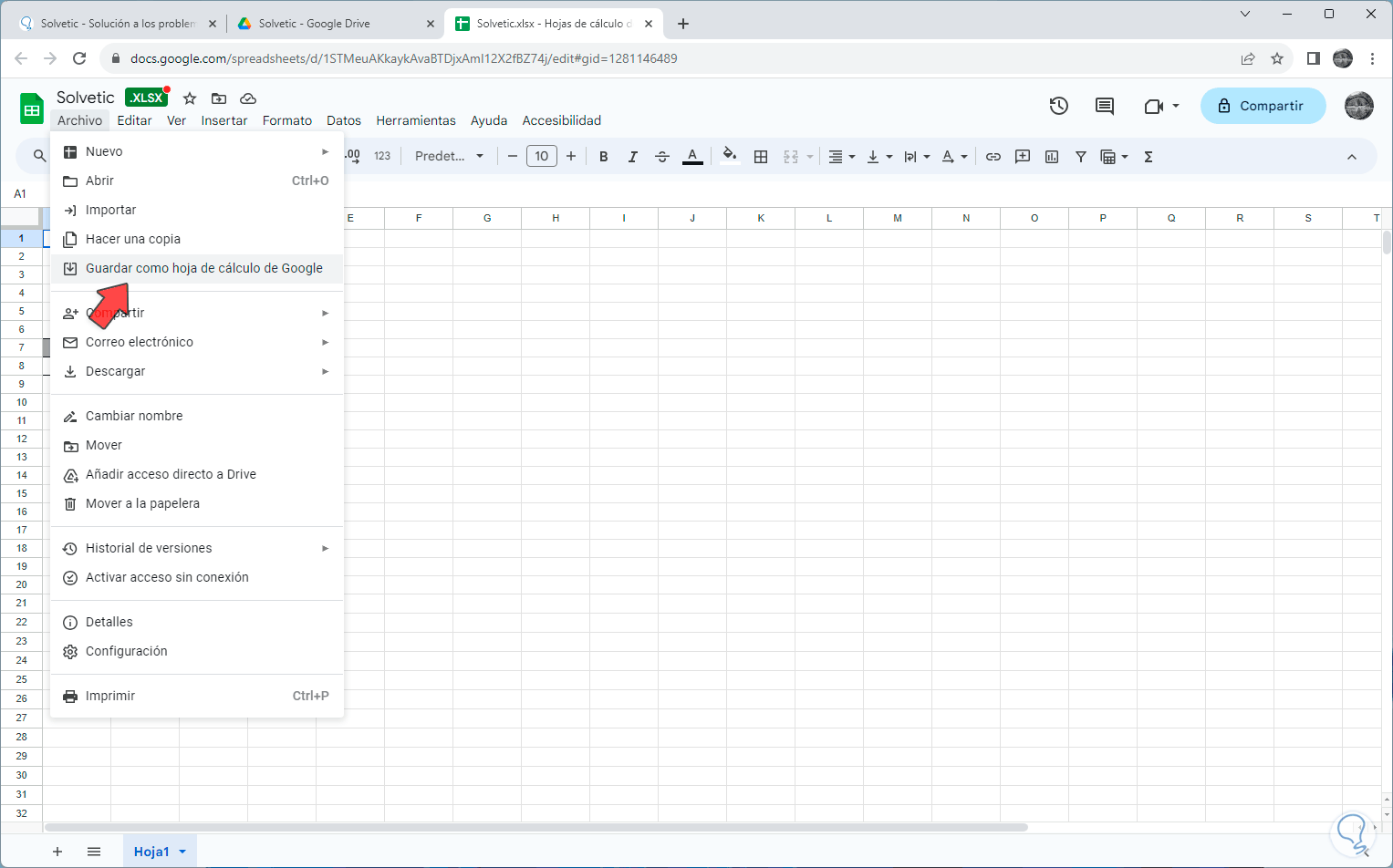Star the Solvetic spreadsheet

coord(190,98)
